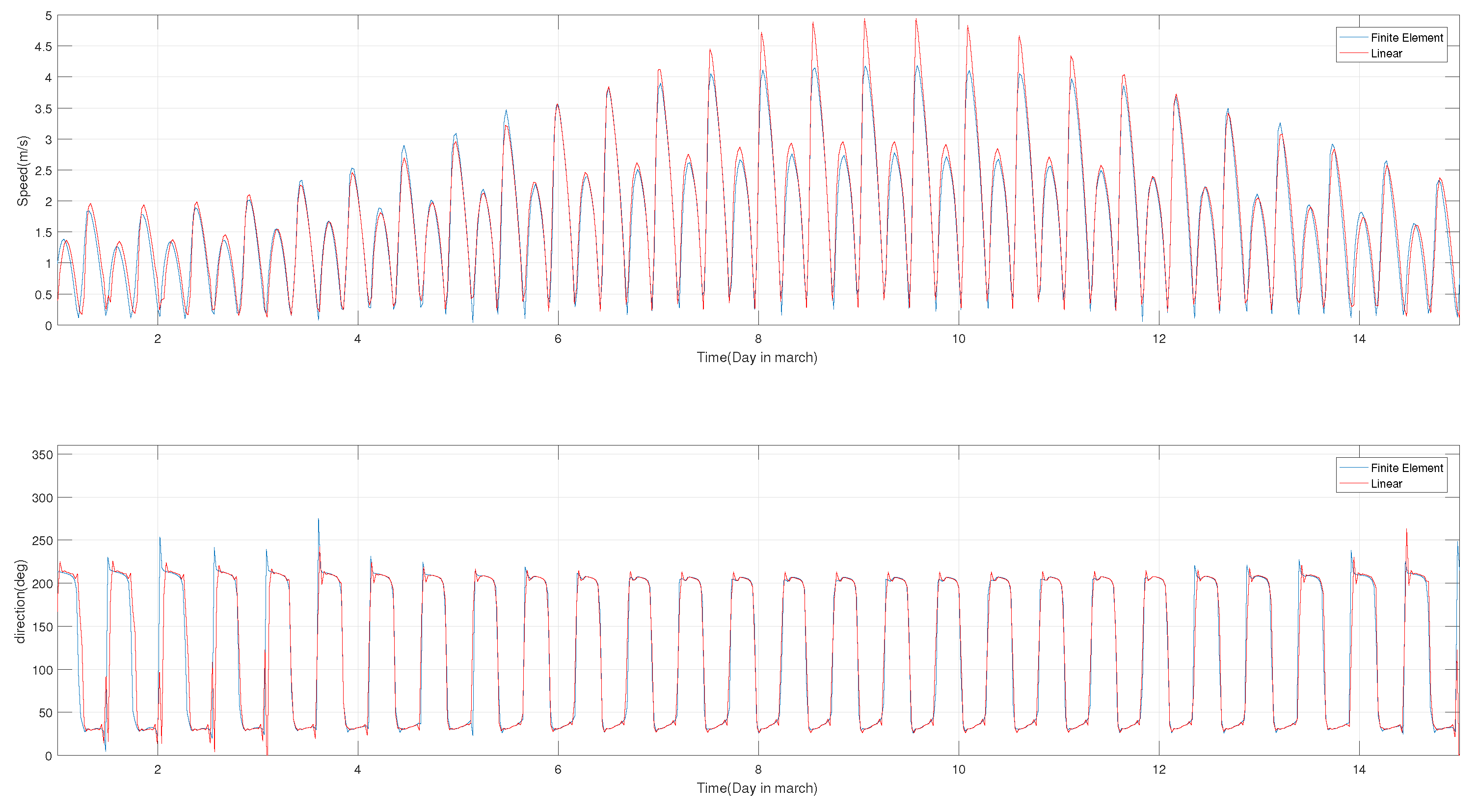Click x-axis tick 2 in top plot
The image size is (1478, 812).
point(157,339)
